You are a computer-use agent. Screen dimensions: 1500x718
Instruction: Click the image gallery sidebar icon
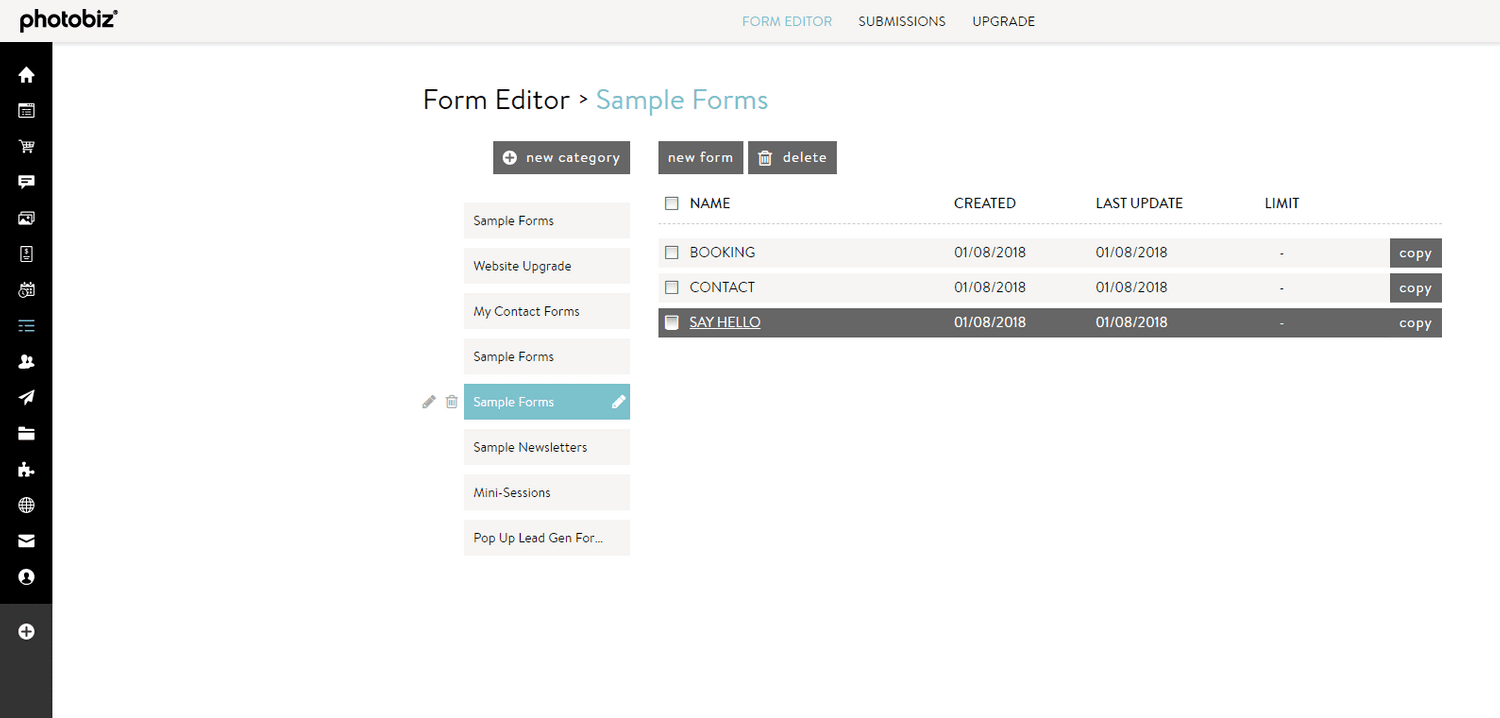[x=26, y=218]
